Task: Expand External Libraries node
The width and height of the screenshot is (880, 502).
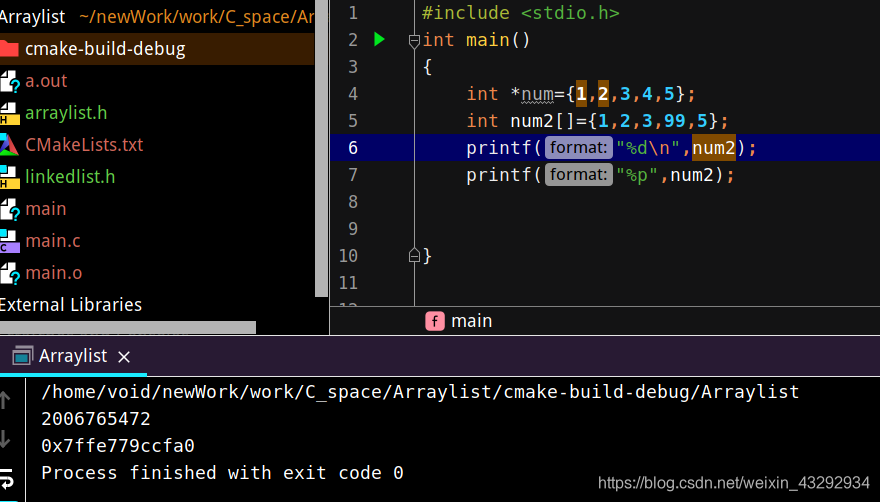Action: coord(71,305)
